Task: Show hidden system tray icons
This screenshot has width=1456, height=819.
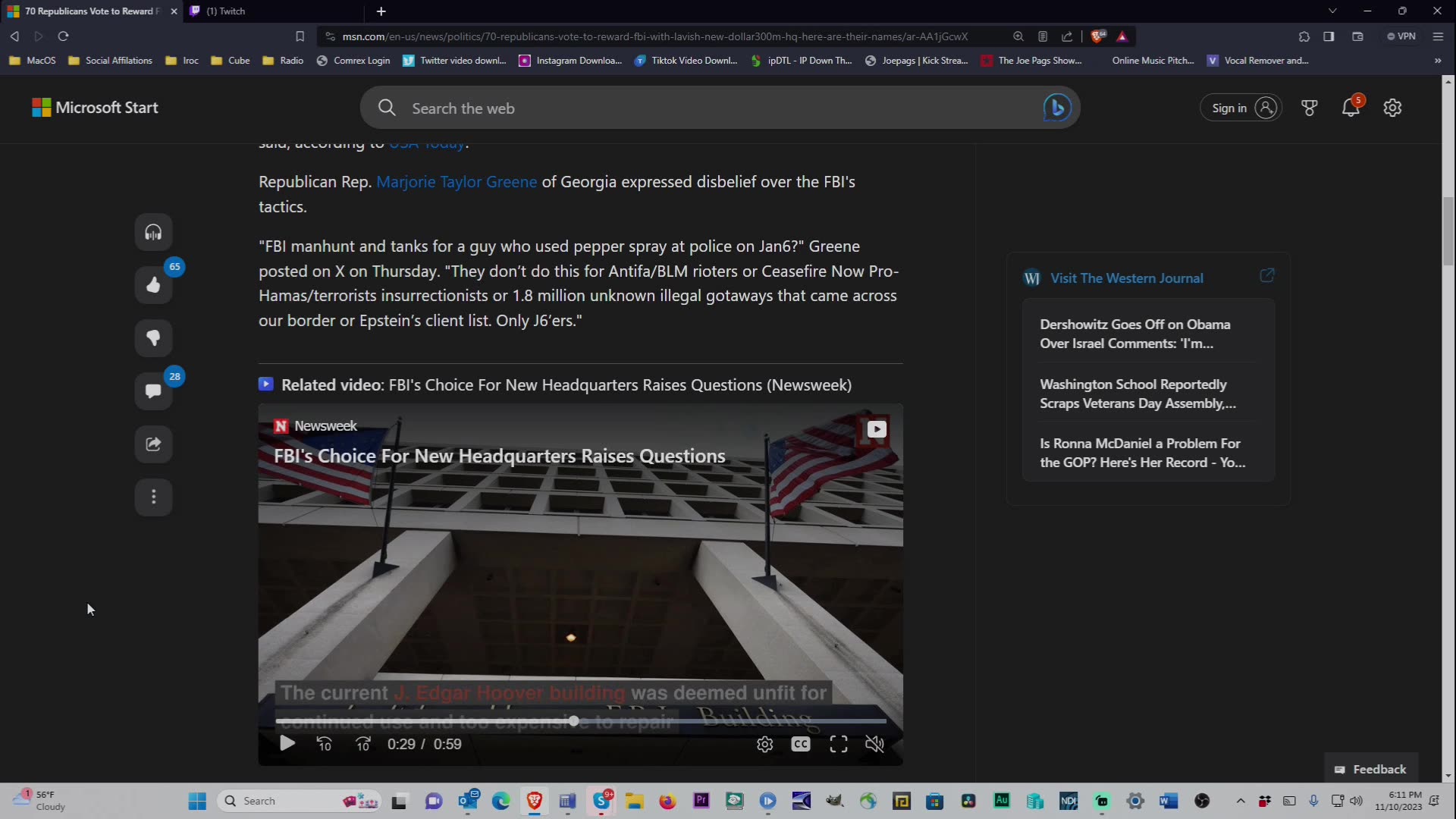Action: point(1241,801)
